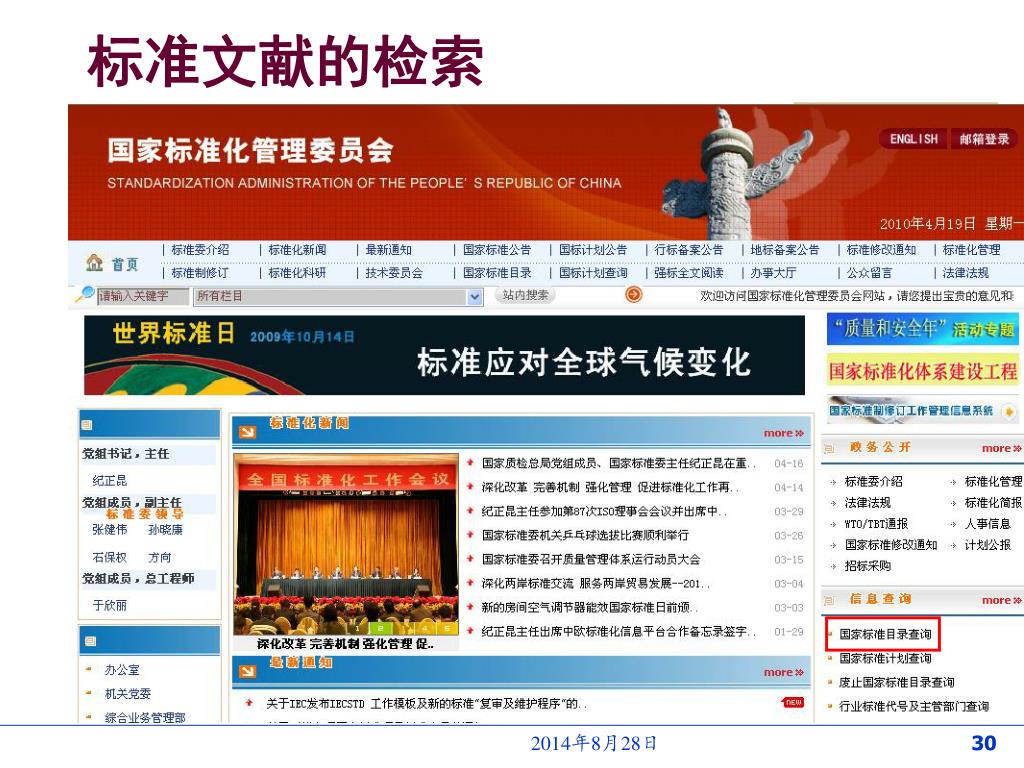The image size is (1024, 768).
Task: Open news 新的房间空气调节器能效国家标准
Action: pos(590,607)
